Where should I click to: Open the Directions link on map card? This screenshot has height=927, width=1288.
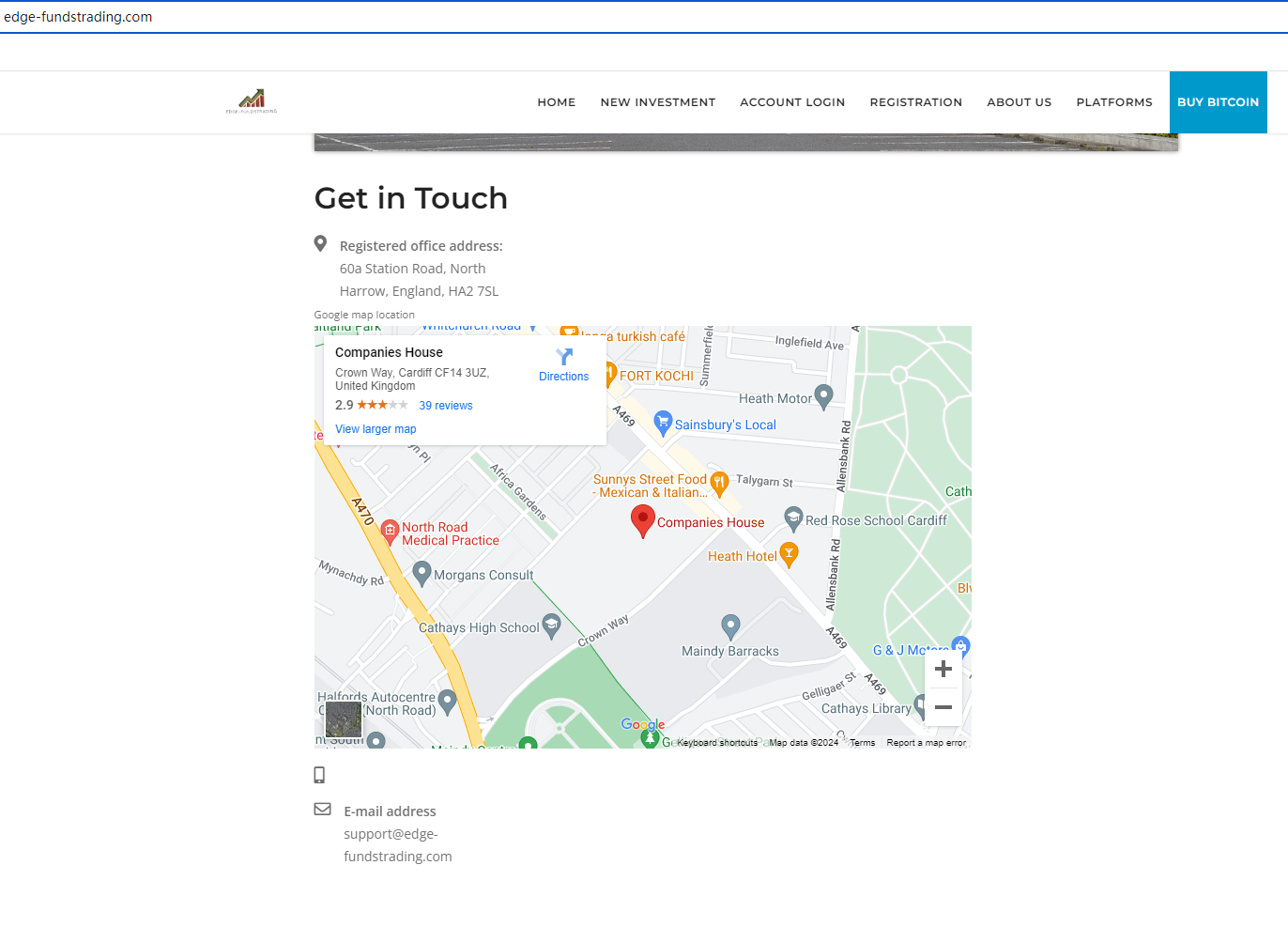(x=564, y=377)
